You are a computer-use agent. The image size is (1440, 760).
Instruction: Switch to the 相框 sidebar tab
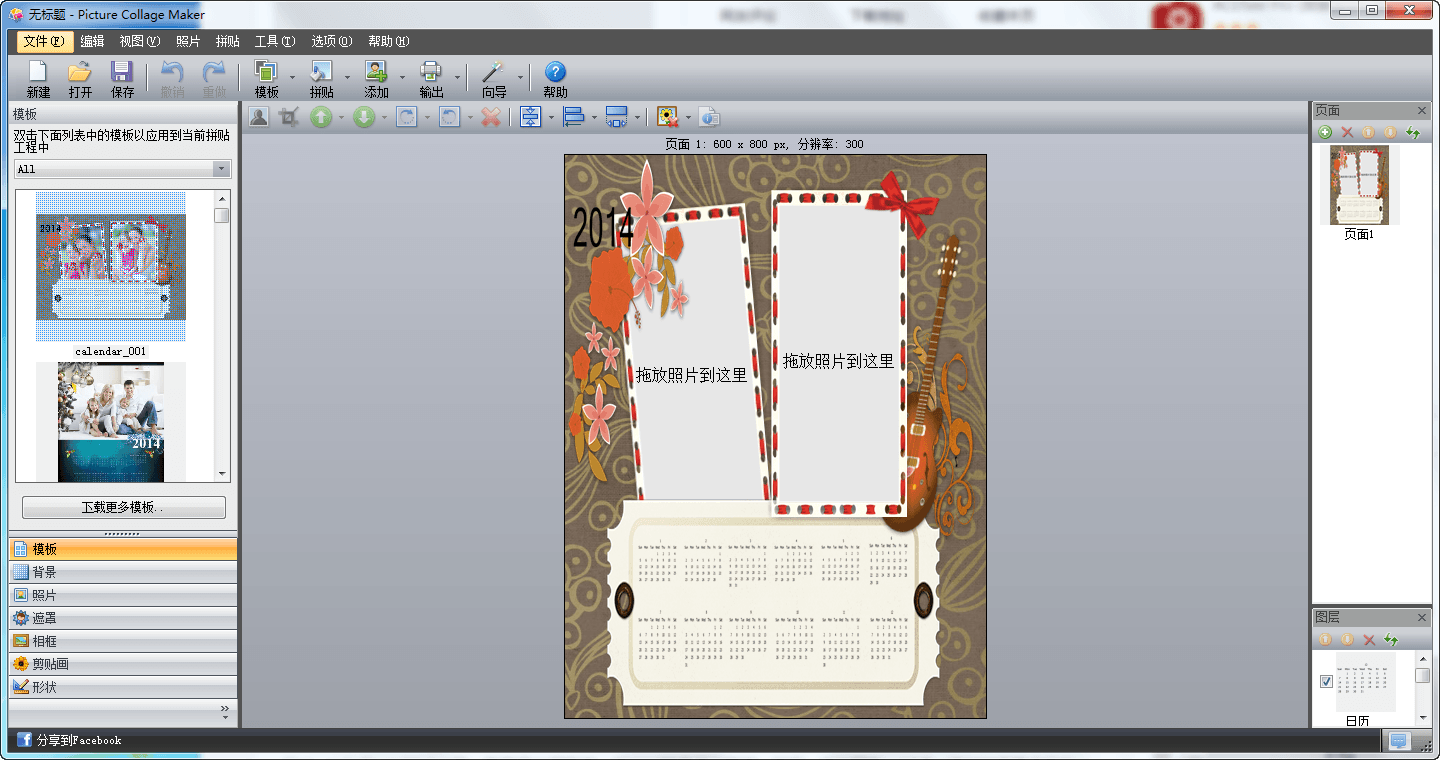point(123,641)
